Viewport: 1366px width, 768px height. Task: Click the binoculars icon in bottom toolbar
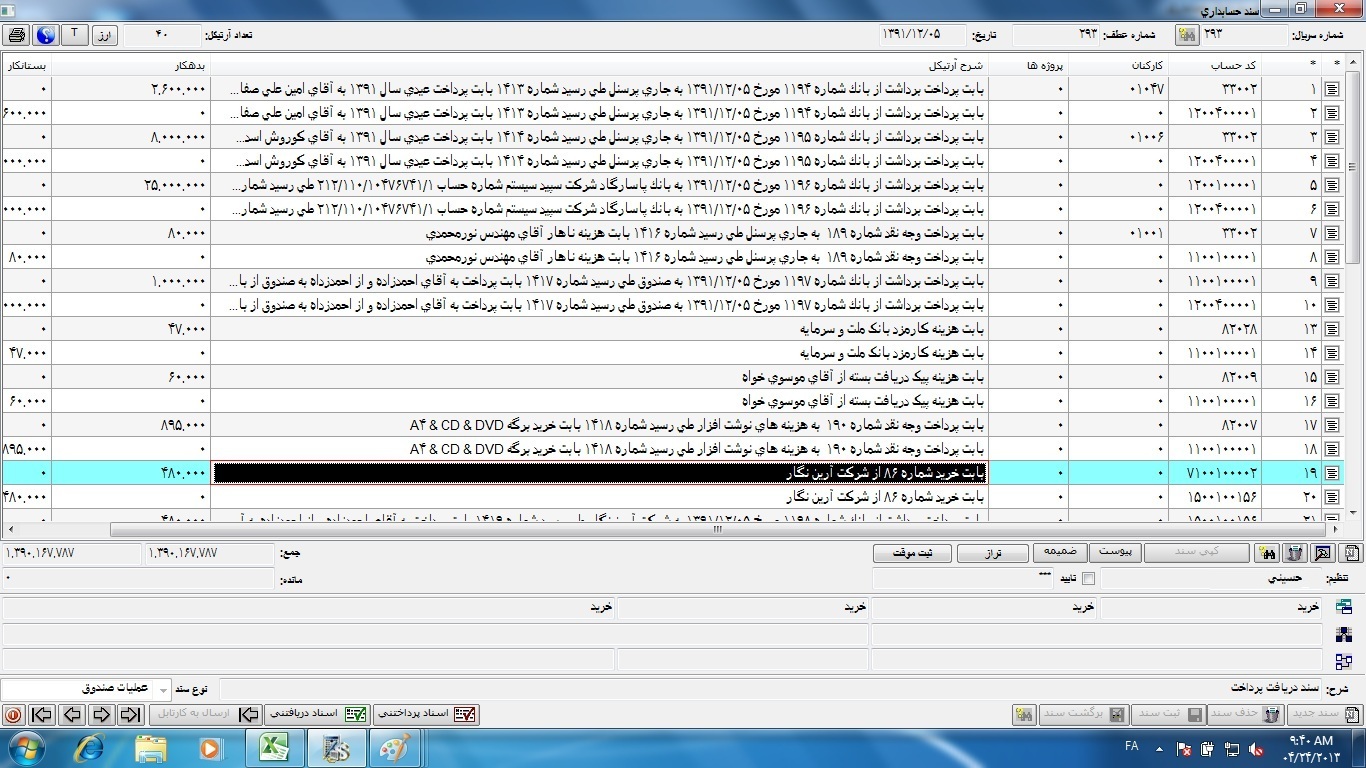[x=1023, y=715]
